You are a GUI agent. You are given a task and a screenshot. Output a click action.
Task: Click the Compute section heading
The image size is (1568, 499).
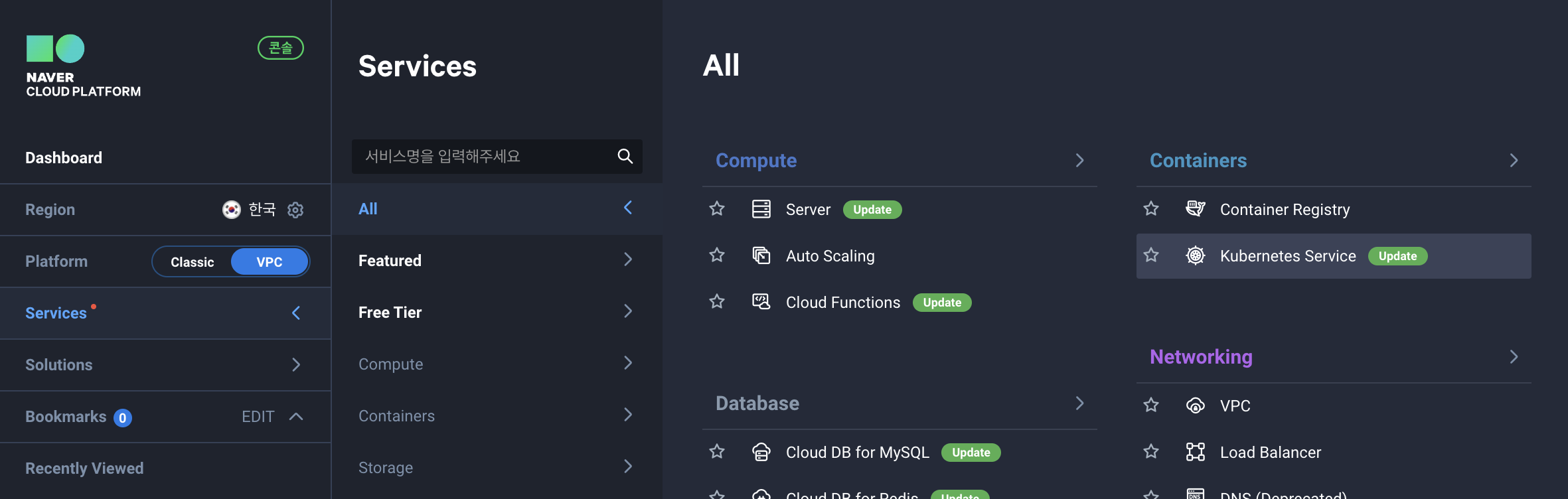pyautogui.click(x=756, y=161)
